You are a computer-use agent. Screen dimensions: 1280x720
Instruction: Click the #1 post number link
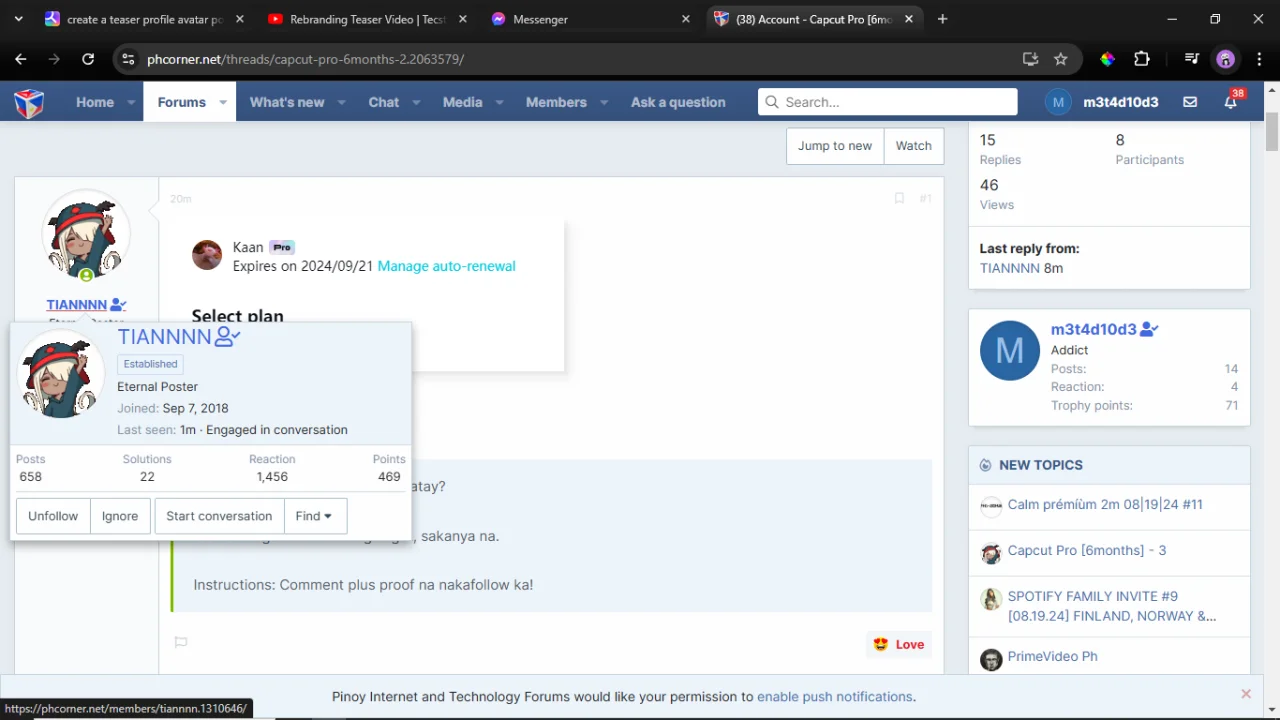pos(925,198)
